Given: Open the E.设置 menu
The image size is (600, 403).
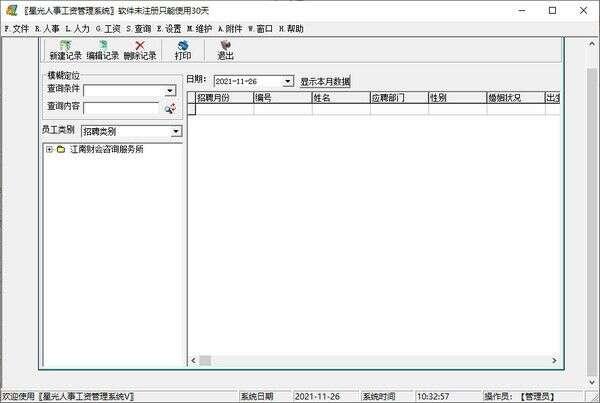Looking at the screenshot, I should pos(169,29).
